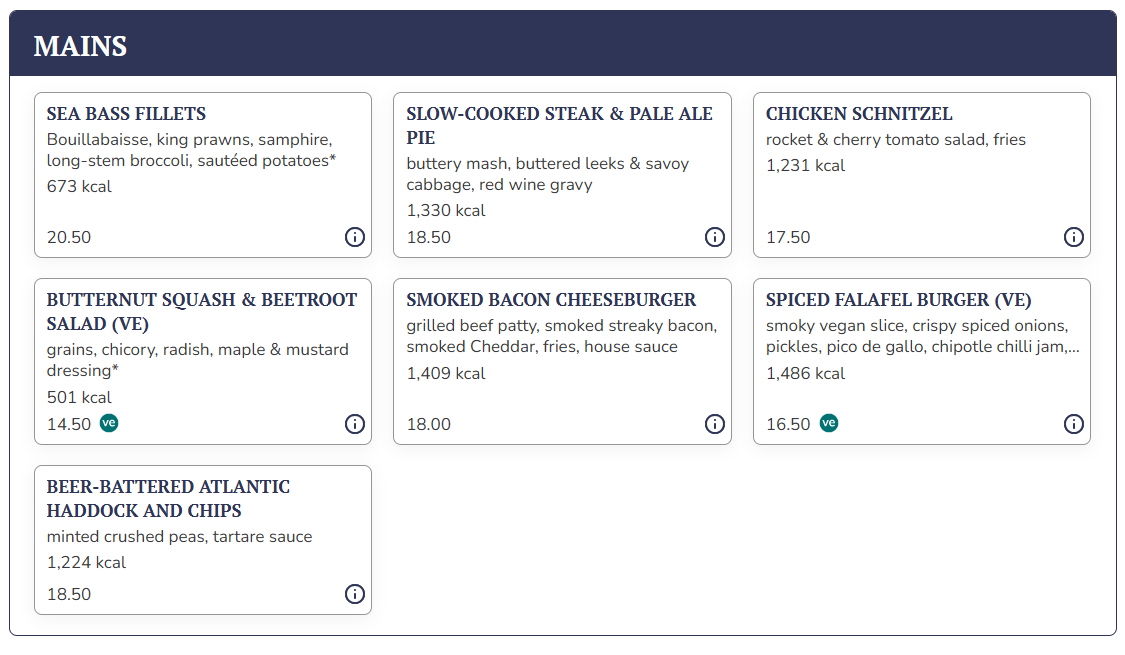Image resolution: width=1125 pixels, height=655 pixels.
Task: Click vegan badge on Butternut Squash Salad
Action: pos(109,423)
